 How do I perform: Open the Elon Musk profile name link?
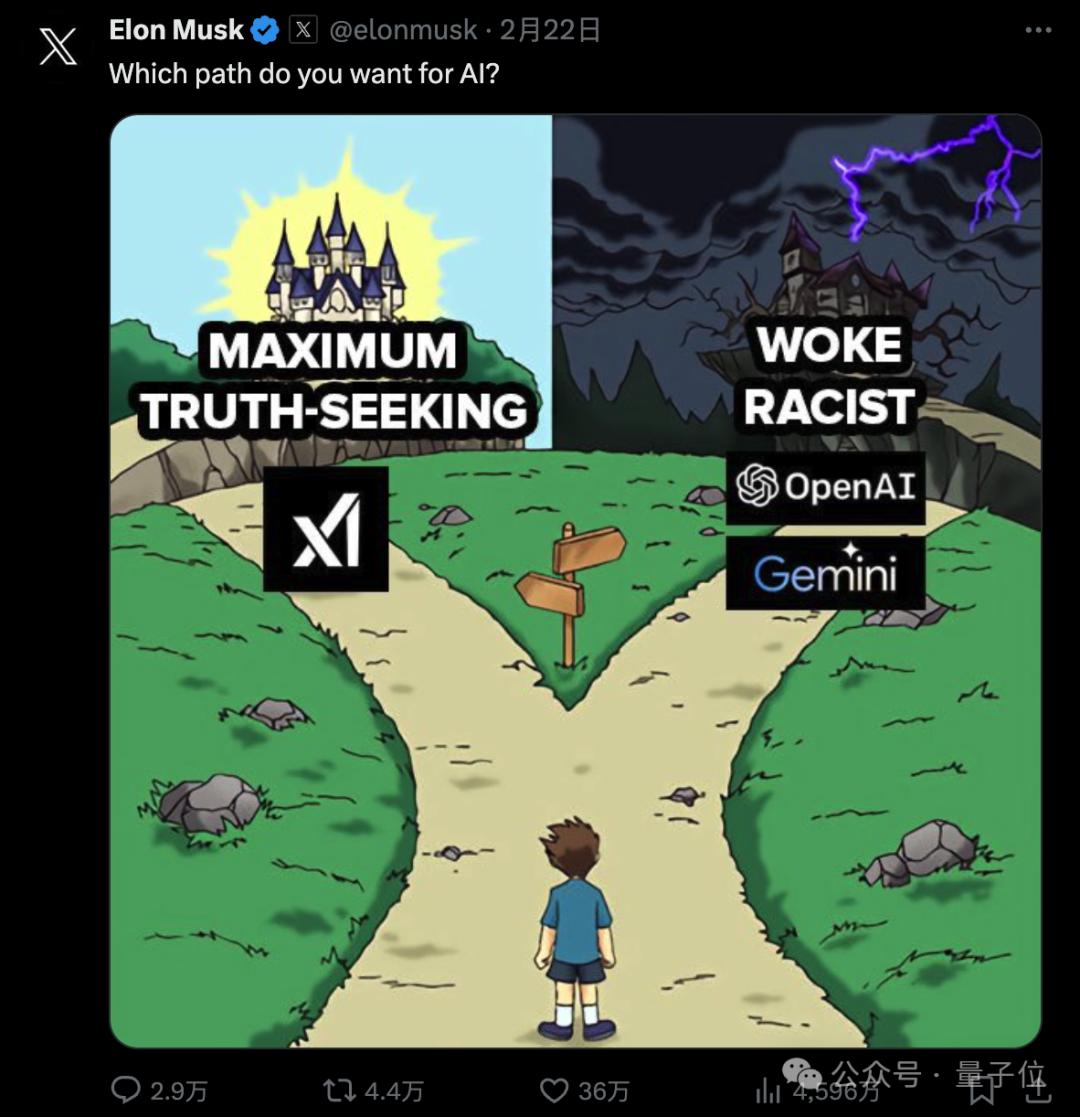[176, 30]
